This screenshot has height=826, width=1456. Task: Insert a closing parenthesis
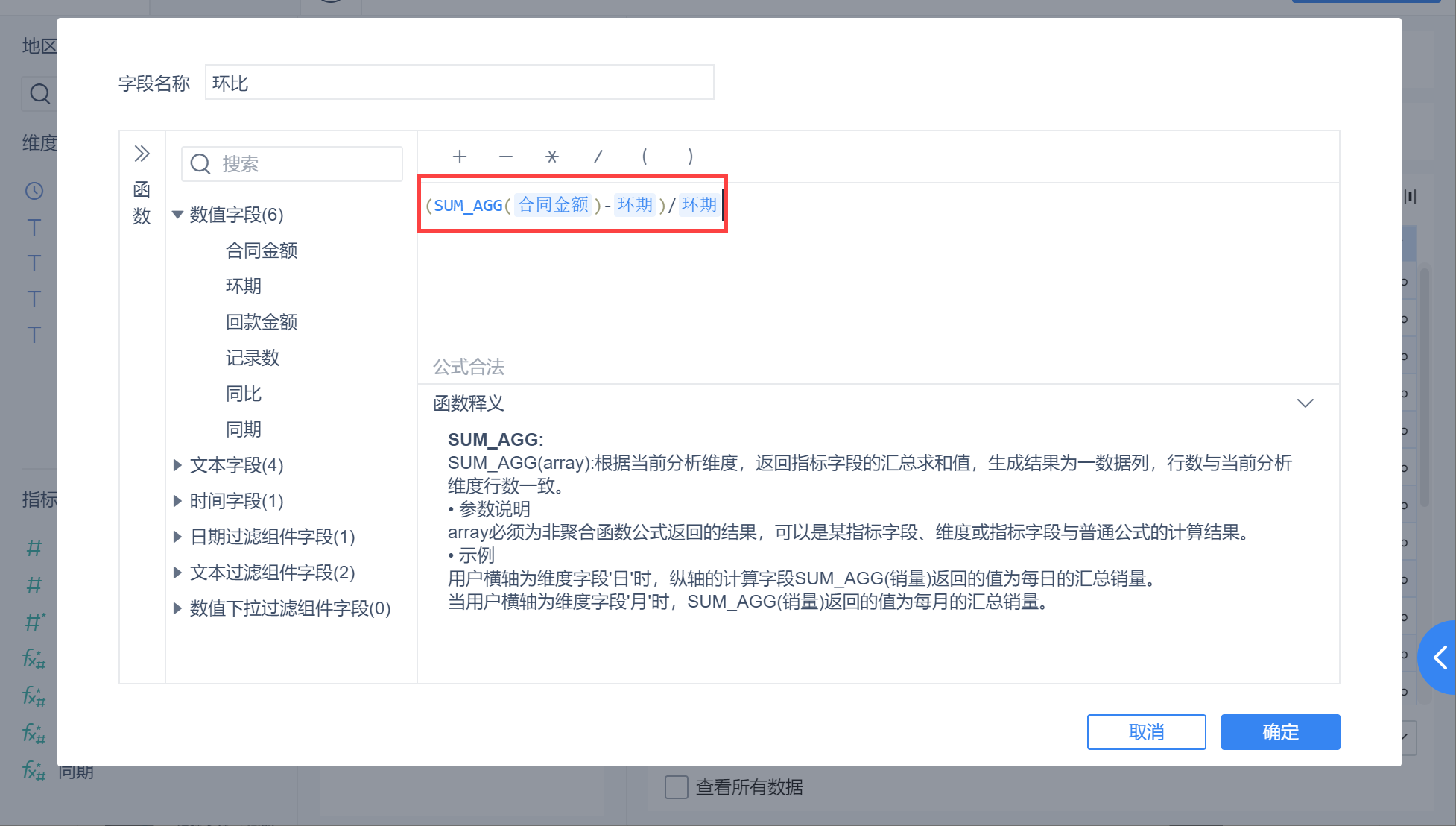691,157
